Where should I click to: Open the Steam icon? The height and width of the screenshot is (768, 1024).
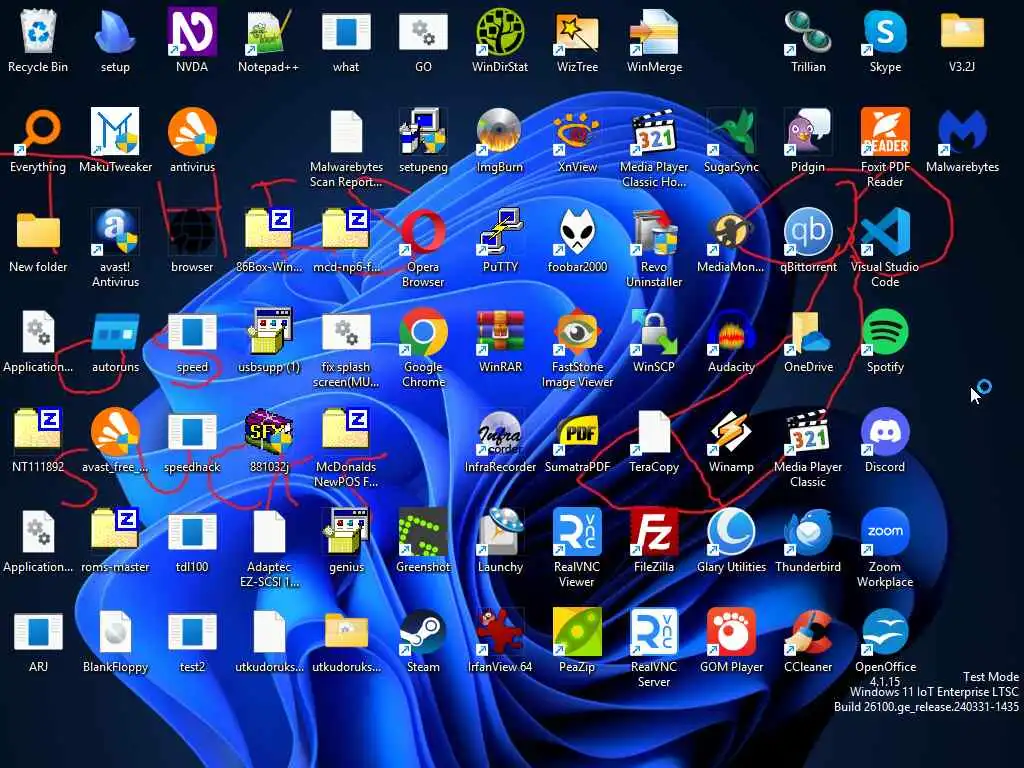tap(423, 632)
